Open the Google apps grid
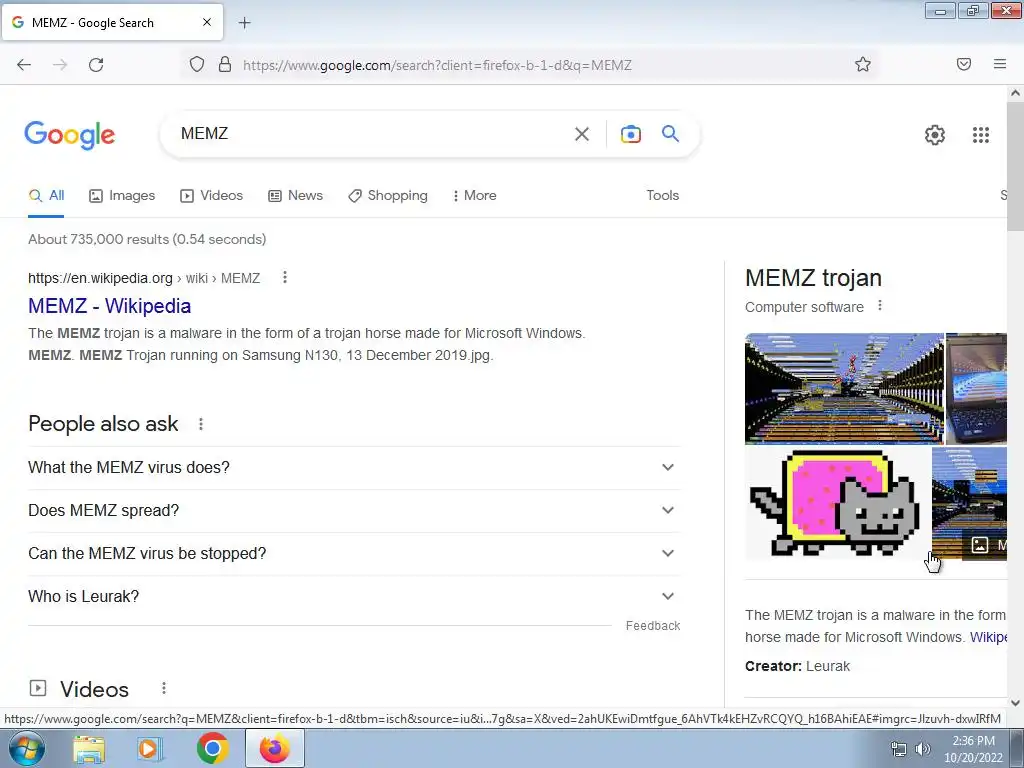Viewport: 1024px width, 768px height. [x=981, y=135]
